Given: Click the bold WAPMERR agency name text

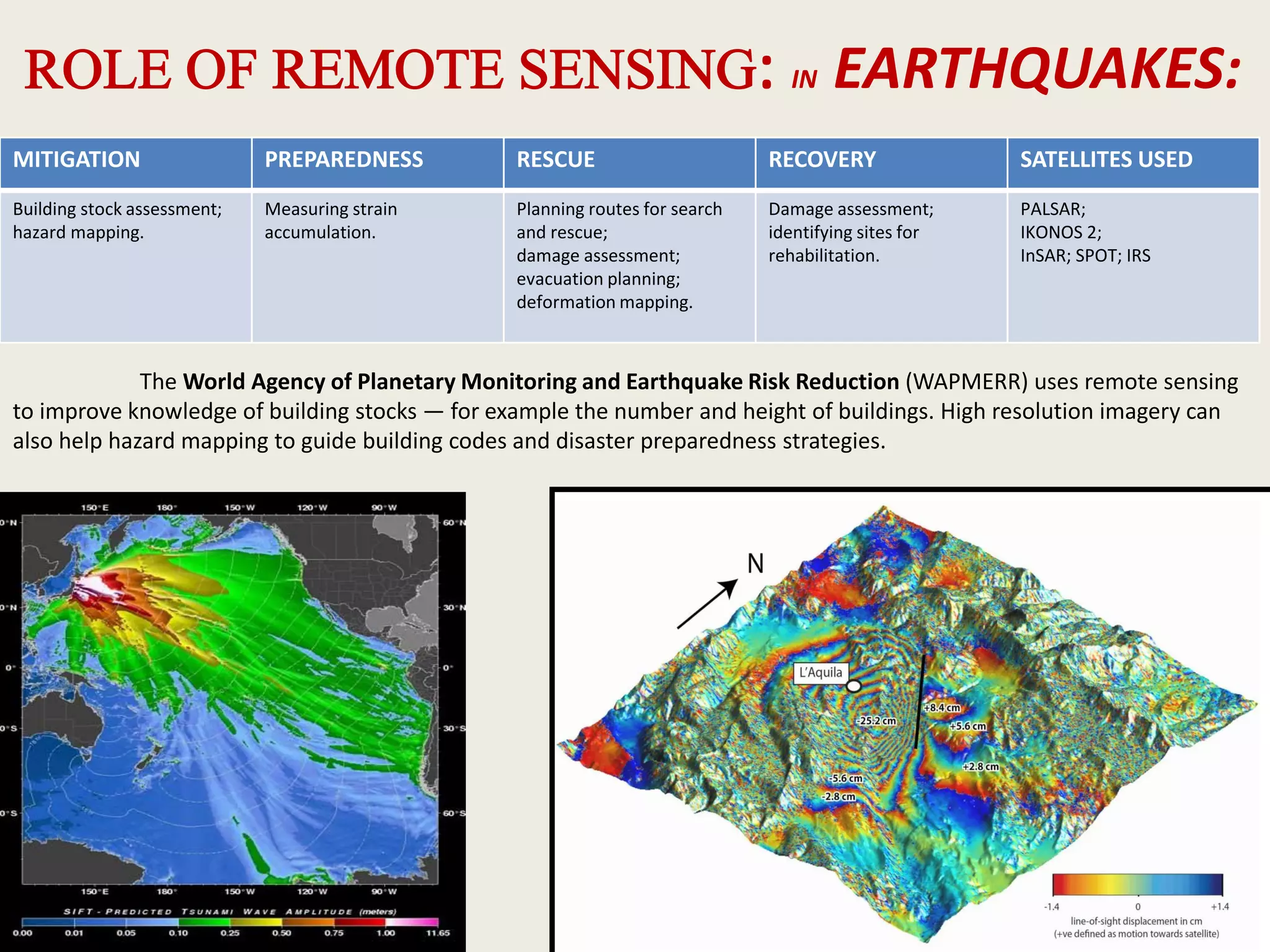Looking at the screenshot, I should pos(541,382).
